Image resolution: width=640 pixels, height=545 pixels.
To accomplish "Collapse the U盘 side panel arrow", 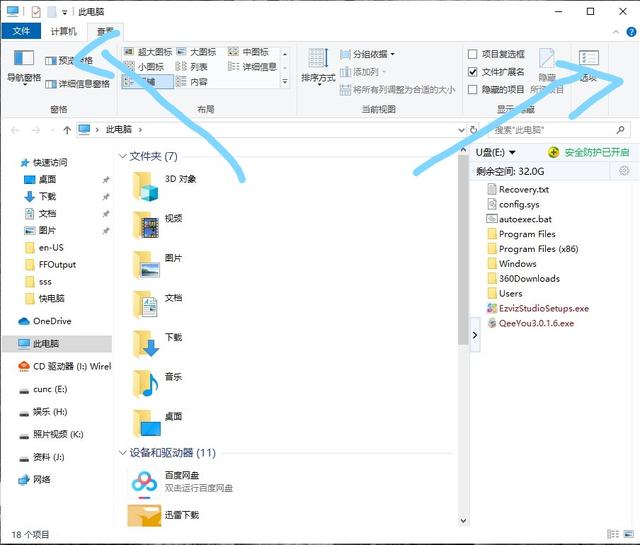I will tap(475, 335).
